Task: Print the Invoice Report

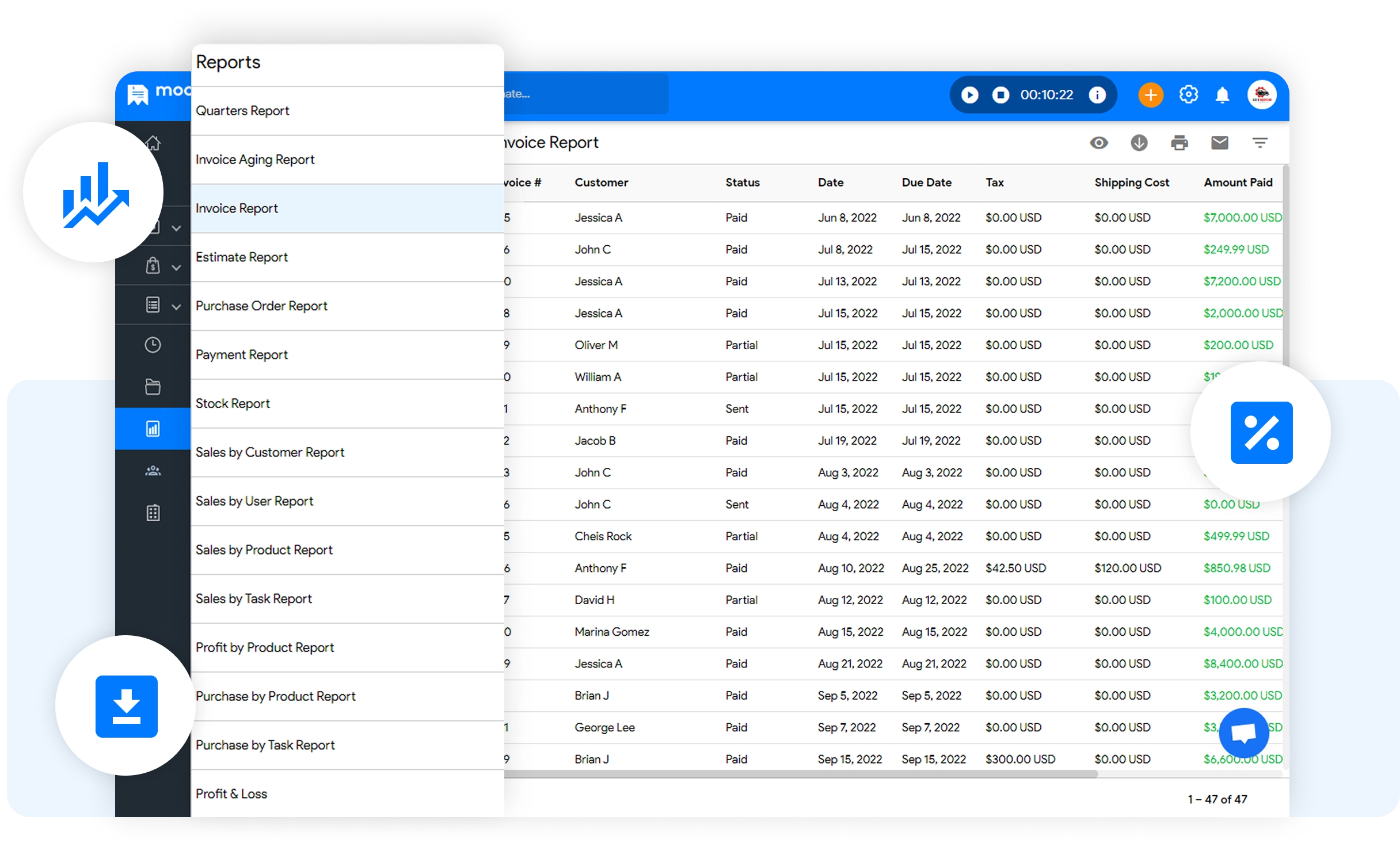Action: coord(1180,143)
